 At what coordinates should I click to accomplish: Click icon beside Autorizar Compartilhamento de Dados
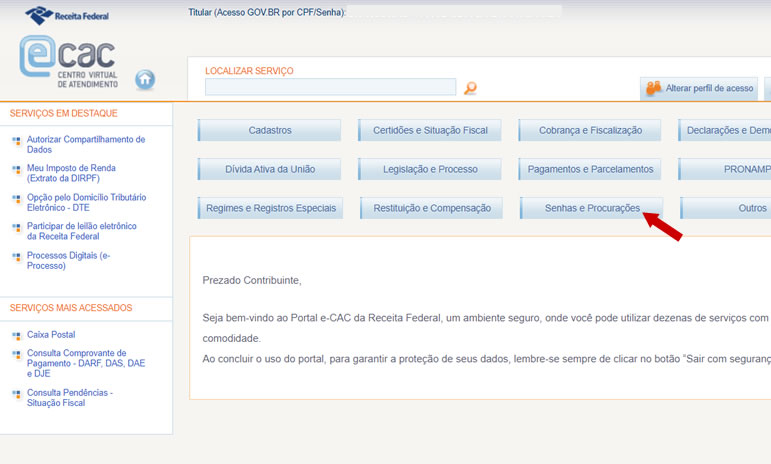click(x=16, y=141)
